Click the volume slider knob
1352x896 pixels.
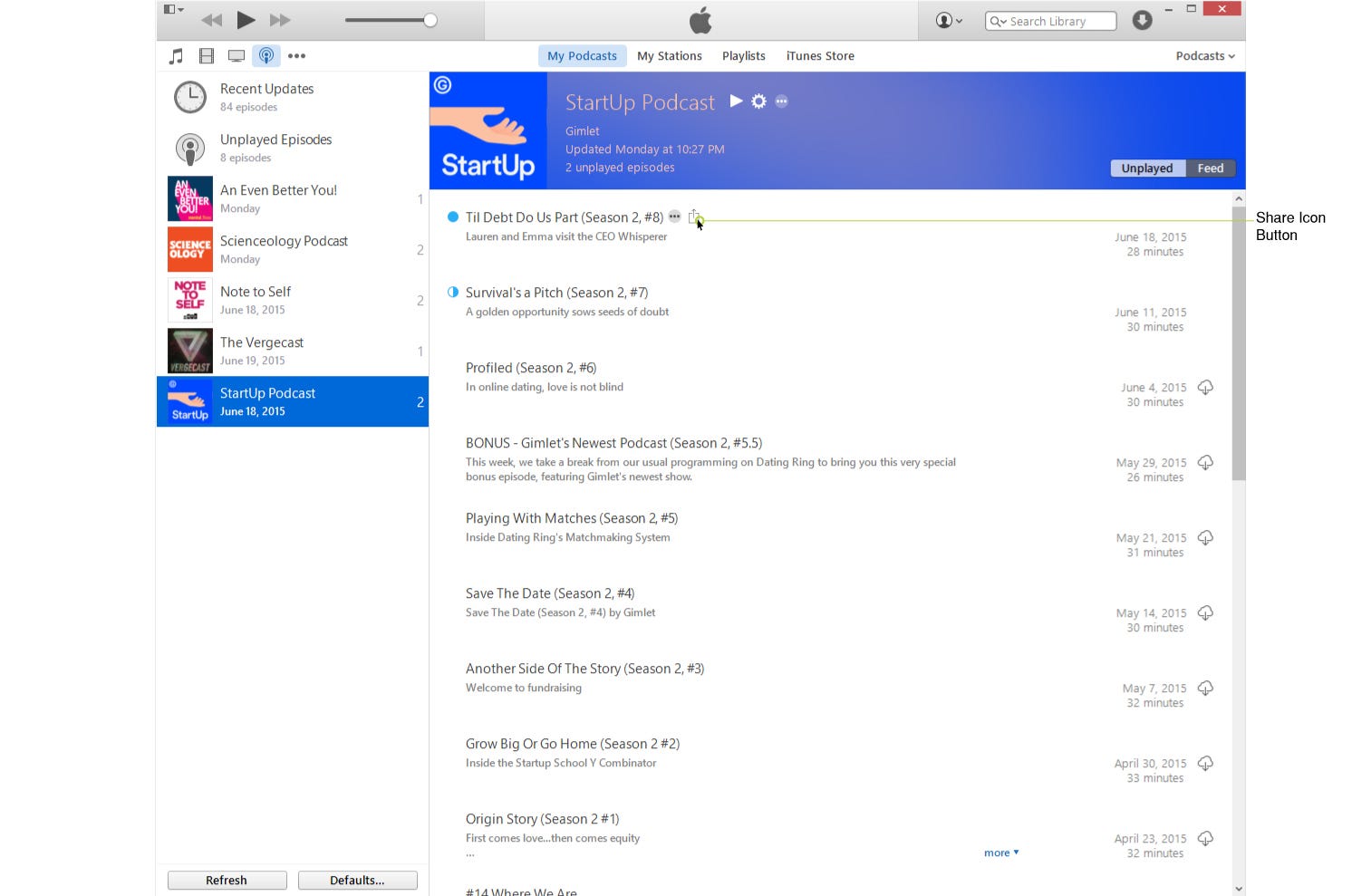(430, 20)
